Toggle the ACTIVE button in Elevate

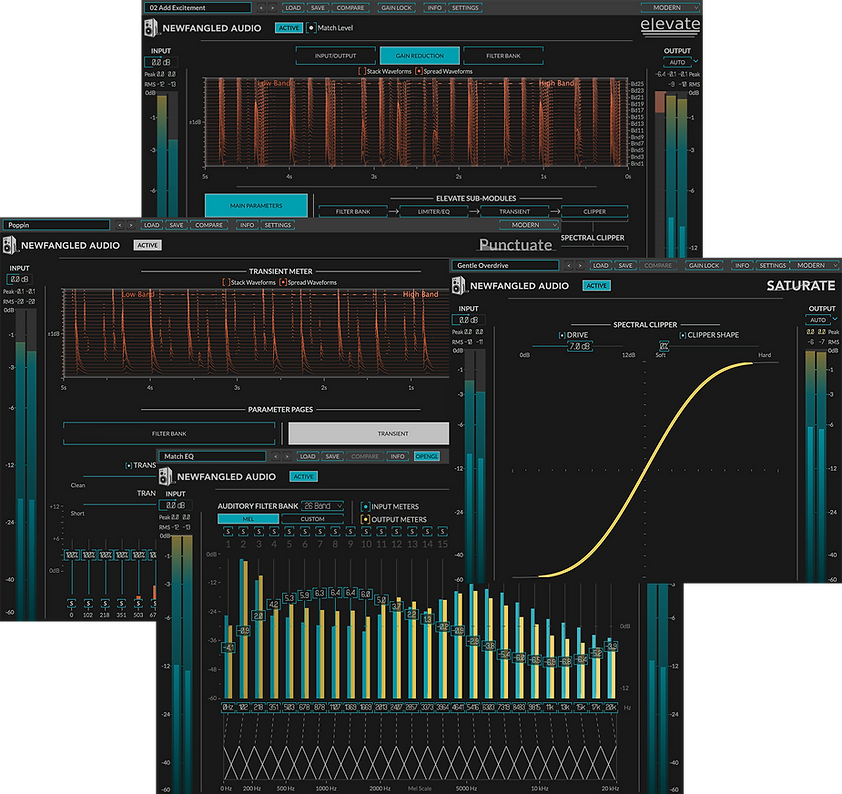[x=289, y=28]
